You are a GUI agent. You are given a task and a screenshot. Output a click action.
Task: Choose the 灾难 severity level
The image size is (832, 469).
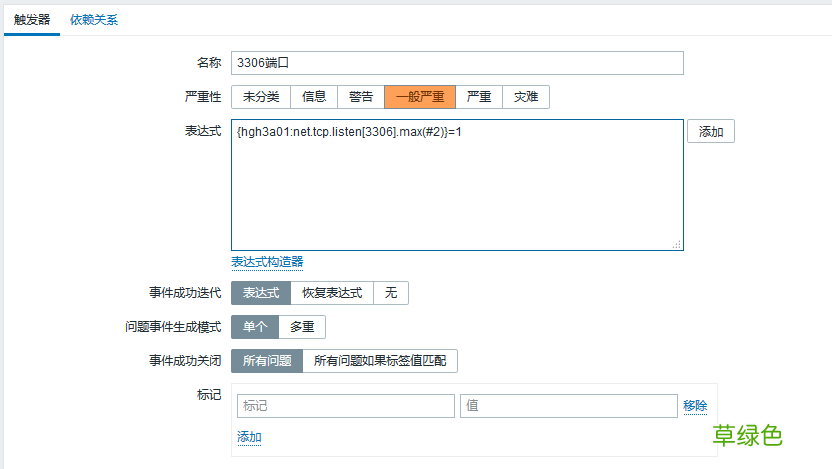click(x=526, y=97)
